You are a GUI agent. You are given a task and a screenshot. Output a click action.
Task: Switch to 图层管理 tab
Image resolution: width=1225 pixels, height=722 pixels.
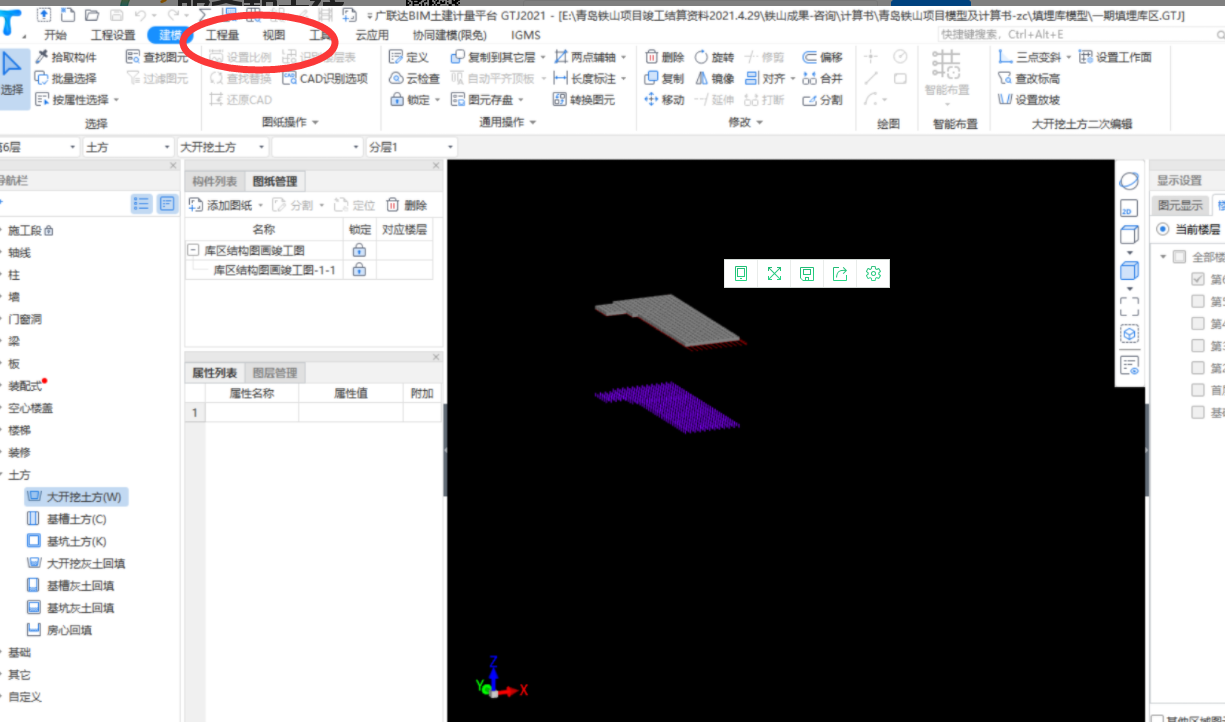(x=274, y=373)
